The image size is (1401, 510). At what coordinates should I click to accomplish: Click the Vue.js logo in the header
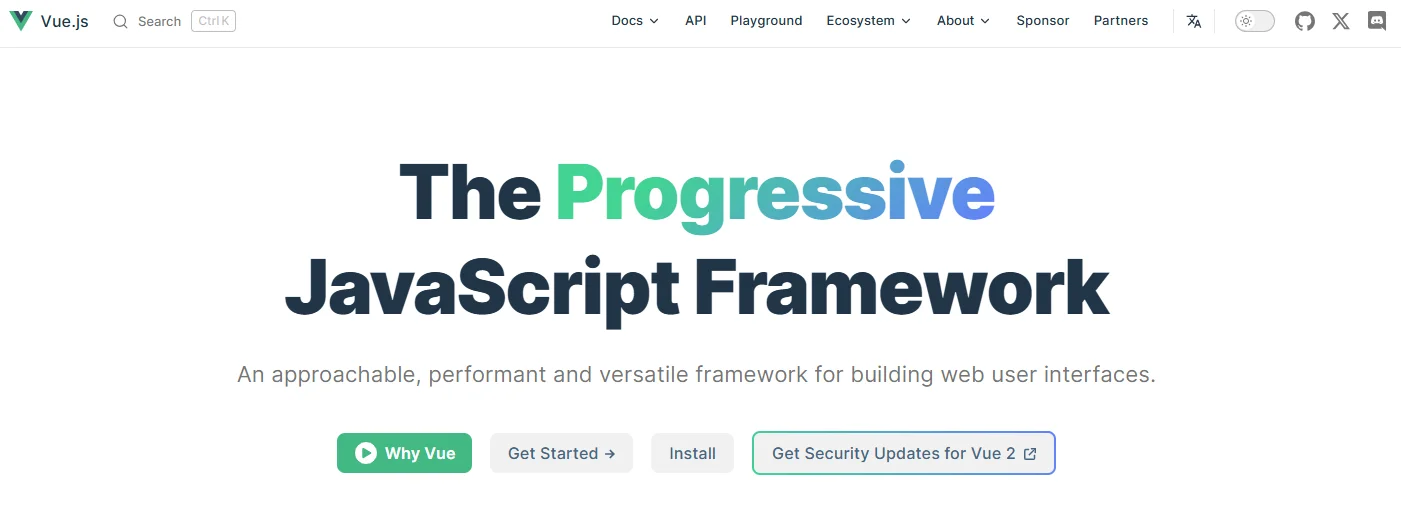click(20, 21)
